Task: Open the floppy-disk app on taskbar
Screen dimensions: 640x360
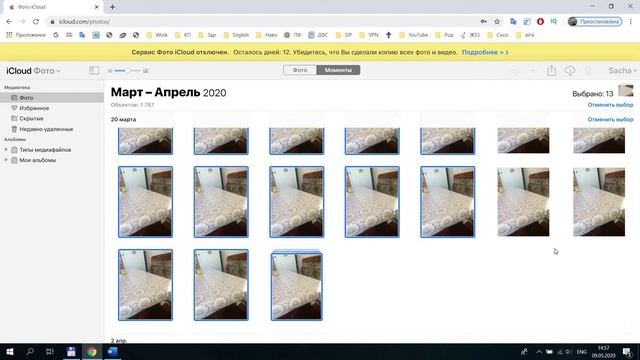Action: [x=71, y=351]
